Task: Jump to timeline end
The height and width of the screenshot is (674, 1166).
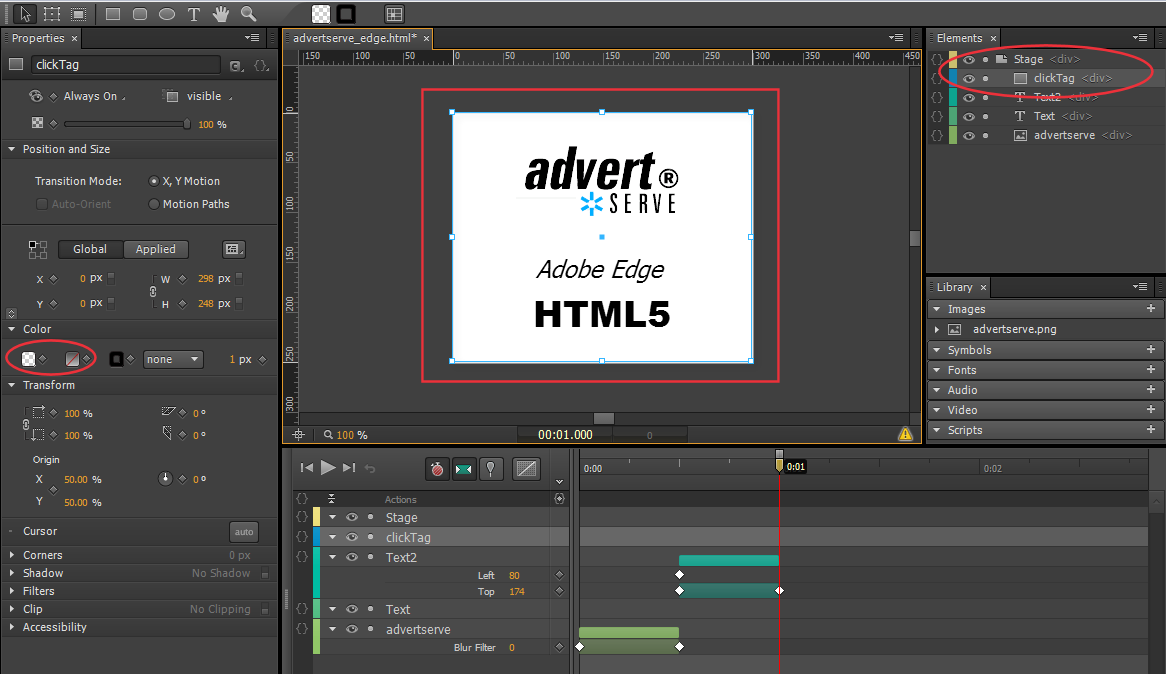Action: point(349,467)
